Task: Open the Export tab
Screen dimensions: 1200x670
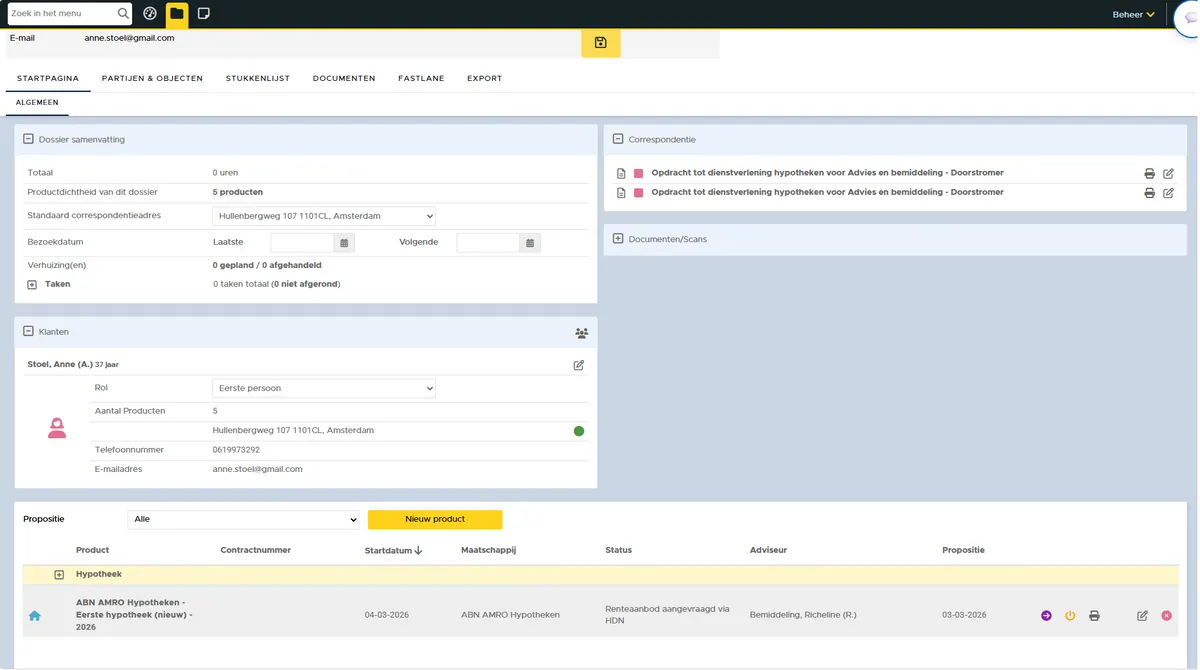Action: coord(484,78)
